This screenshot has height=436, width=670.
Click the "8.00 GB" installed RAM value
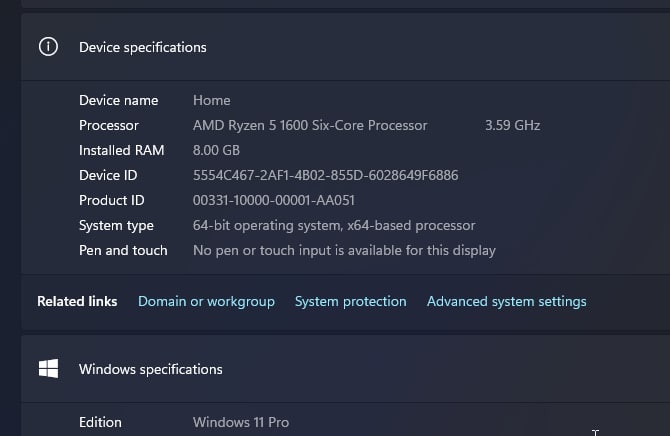click(x=216, y=150)
